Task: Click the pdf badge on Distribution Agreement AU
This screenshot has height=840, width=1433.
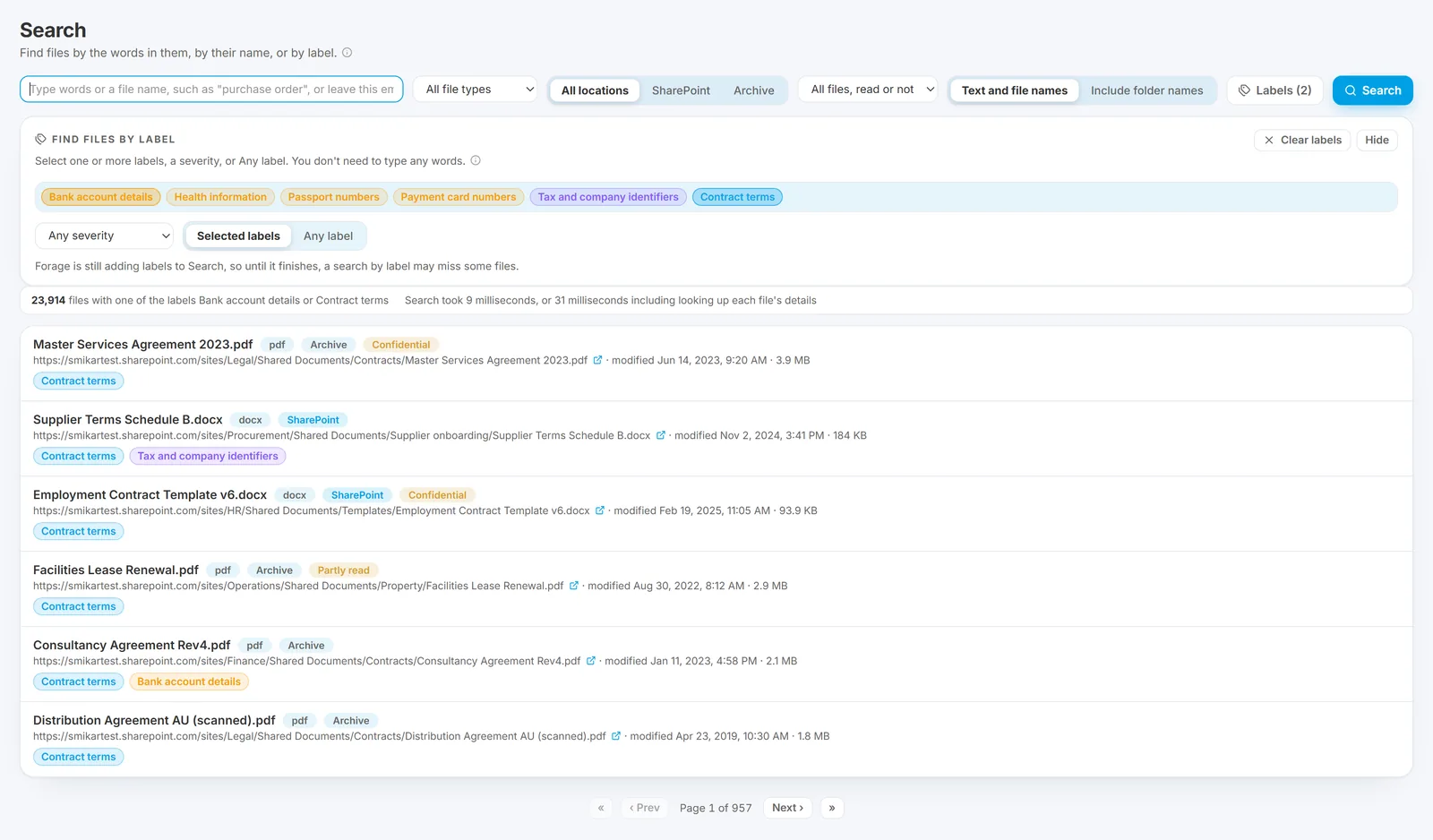Action: 300,721
